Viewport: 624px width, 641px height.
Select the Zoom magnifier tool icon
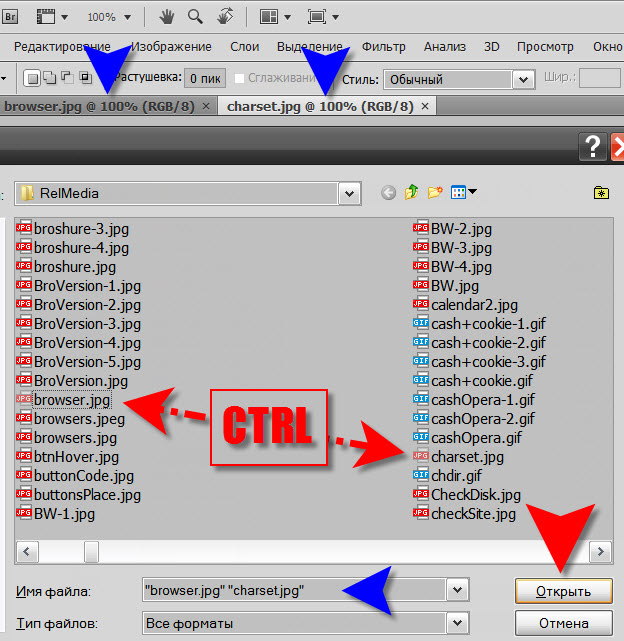pyautogui.click(x=195, y=17)
